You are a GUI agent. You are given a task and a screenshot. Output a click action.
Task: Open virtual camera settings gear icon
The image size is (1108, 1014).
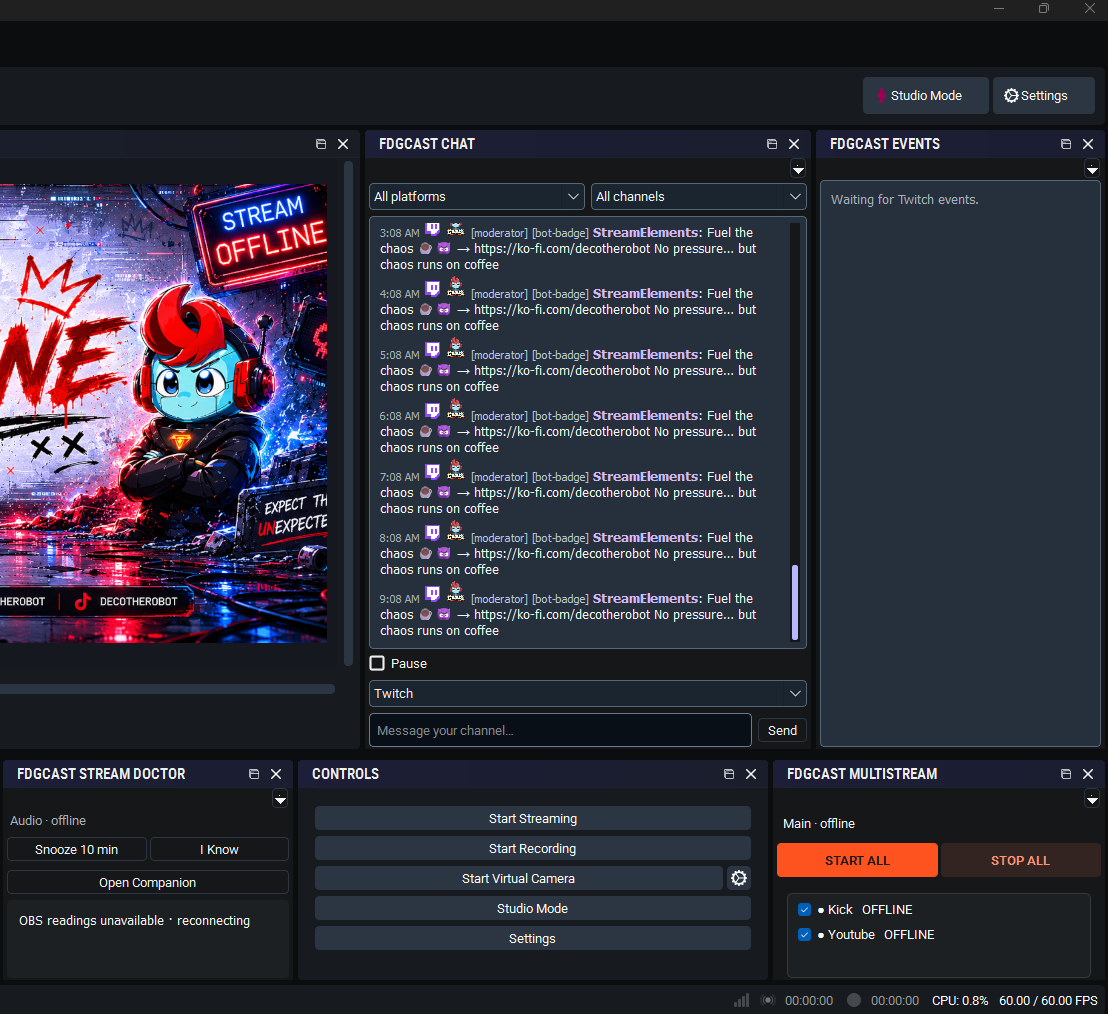point(738,878)
